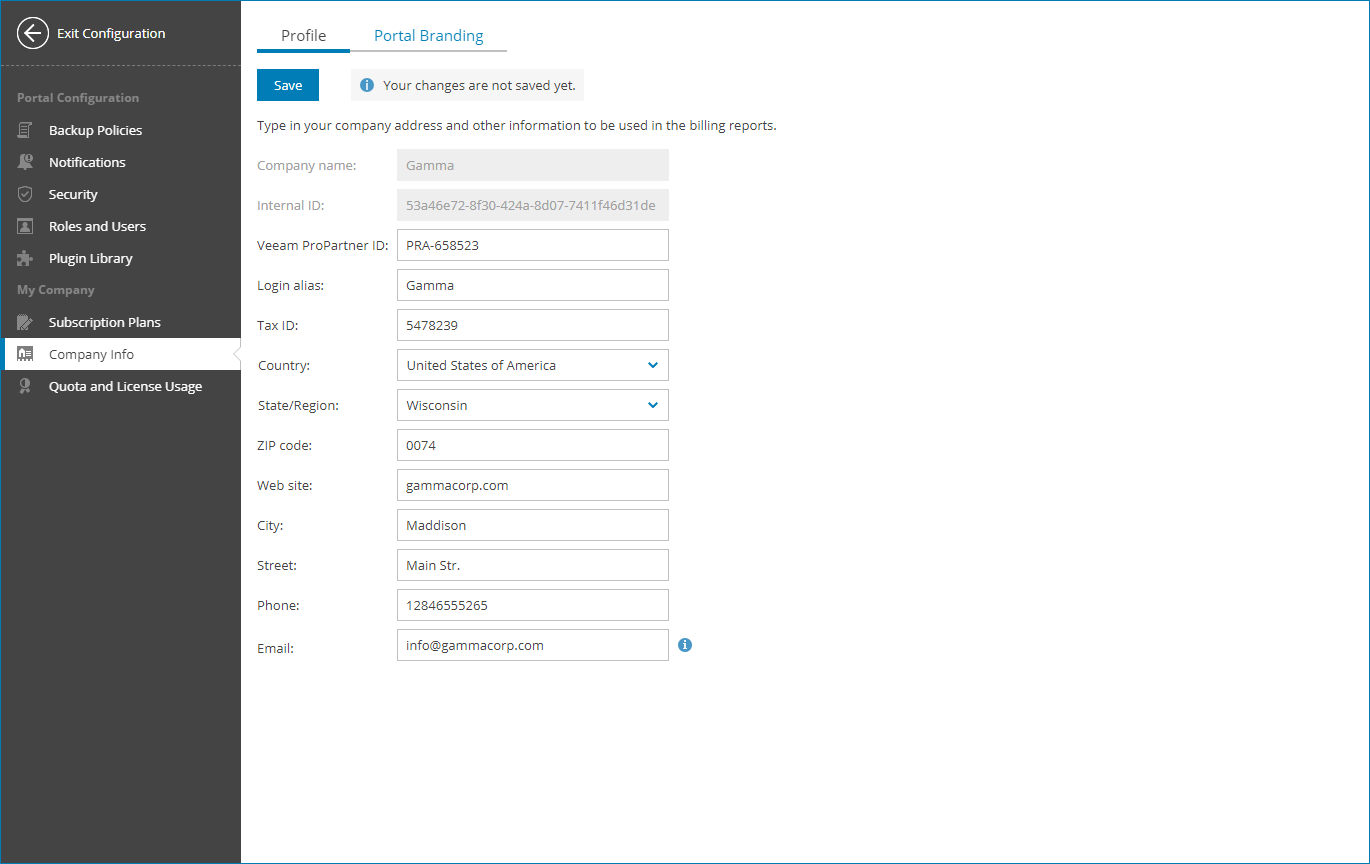Image resolution: width=1370 pixels, height=864 pixels.
Task: Click into the Tax ID field
Action: pos(532,325)
